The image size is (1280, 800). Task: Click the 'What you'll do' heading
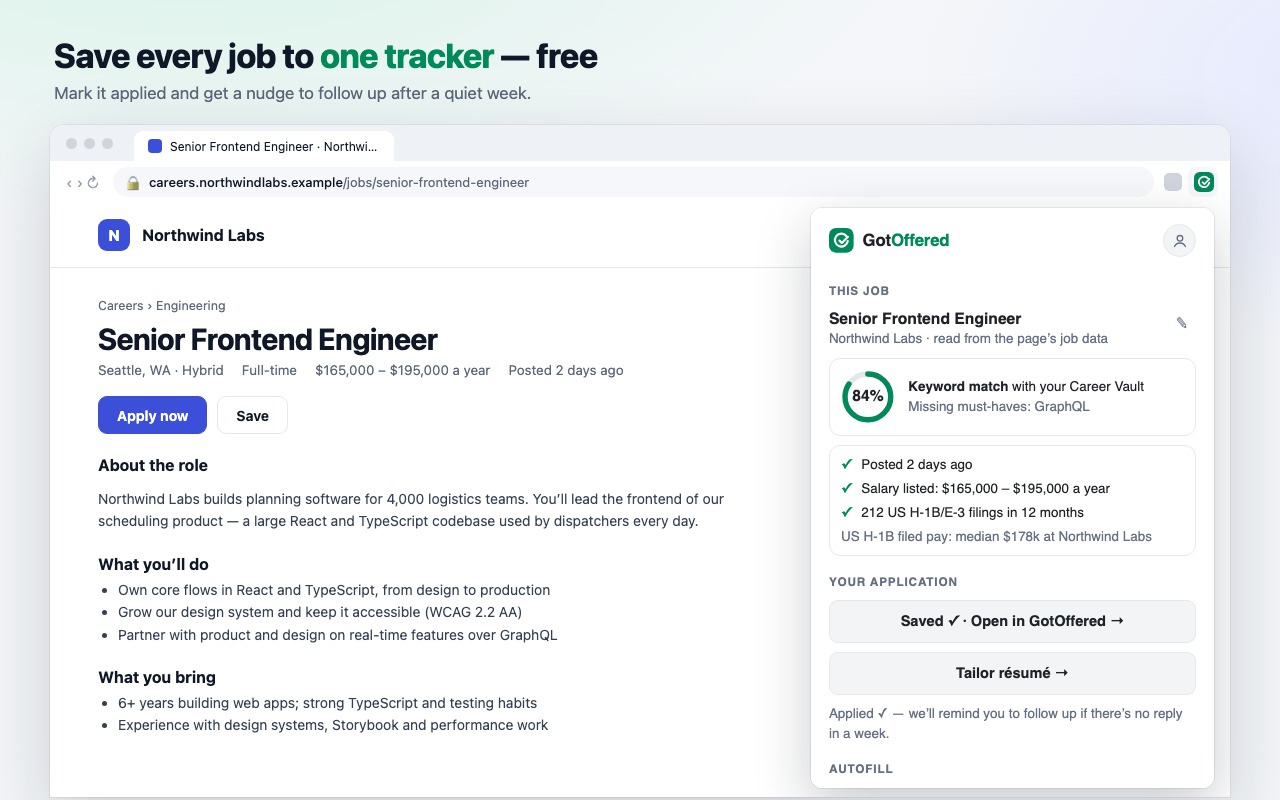coord(153,564)
